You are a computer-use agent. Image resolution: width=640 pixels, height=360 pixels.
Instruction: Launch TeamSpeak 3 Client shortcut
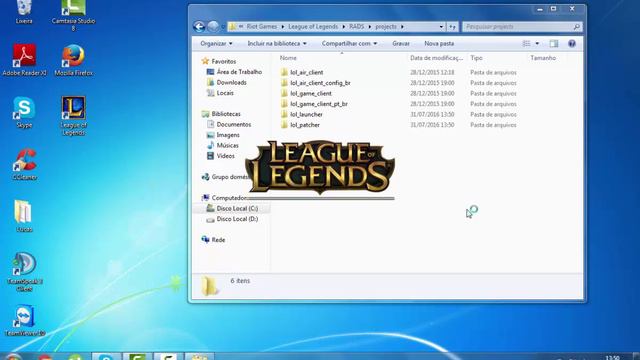[x=24, y=272]
